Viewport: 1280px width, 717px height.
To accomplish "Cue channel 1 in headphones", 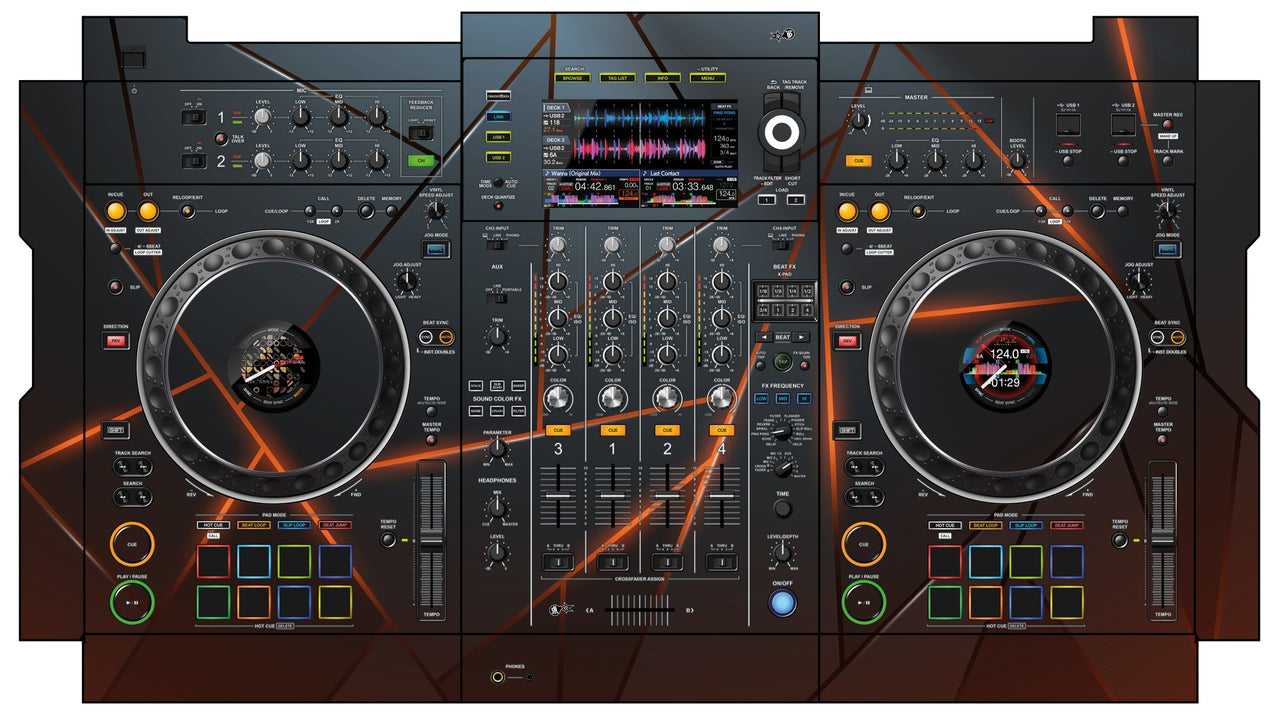I will pyautogui.click(x=612, y=430).
